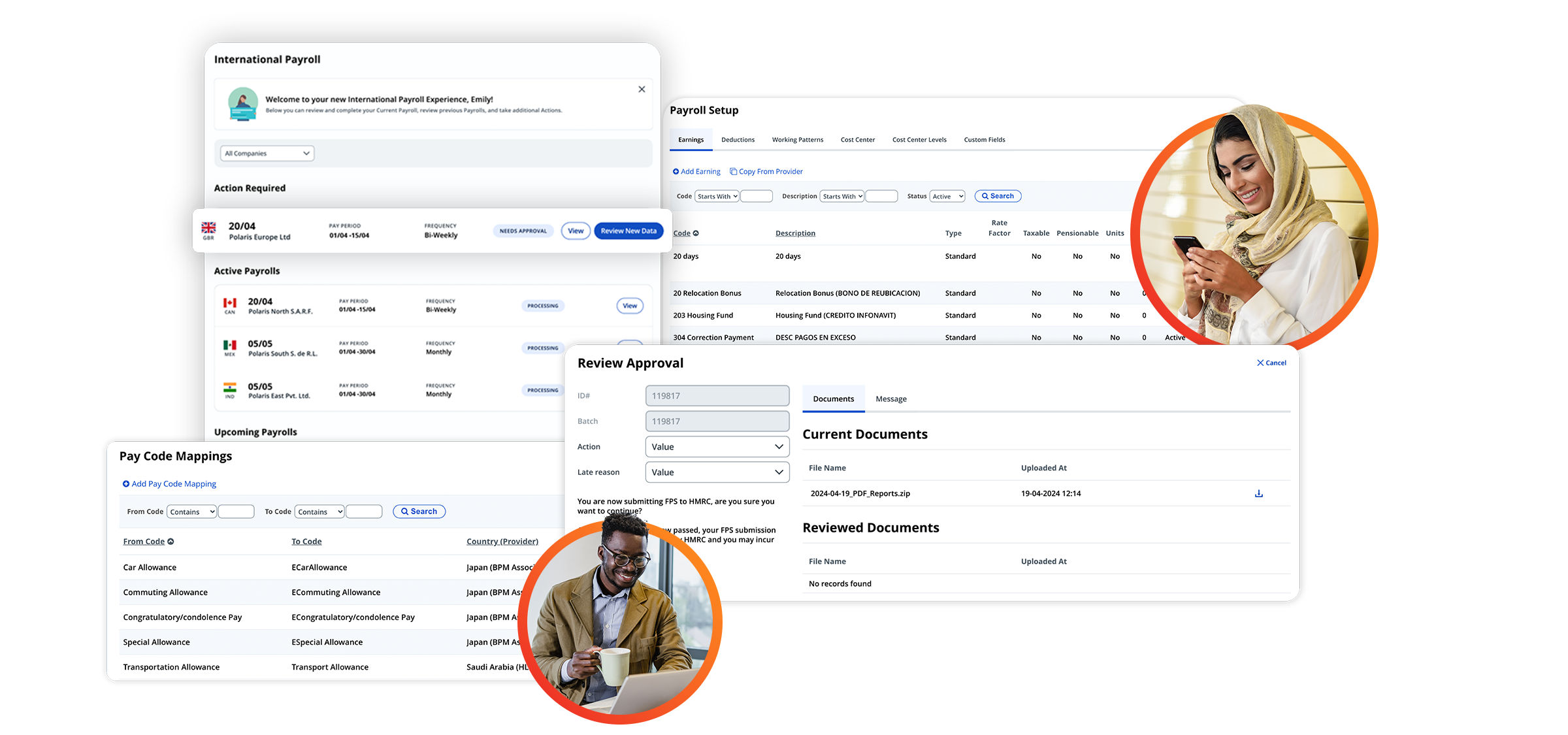The width and height of the screenshot is (1568, 735).
Task: Click the Batch field showing 119817
Action: click(x=717, y=421)
